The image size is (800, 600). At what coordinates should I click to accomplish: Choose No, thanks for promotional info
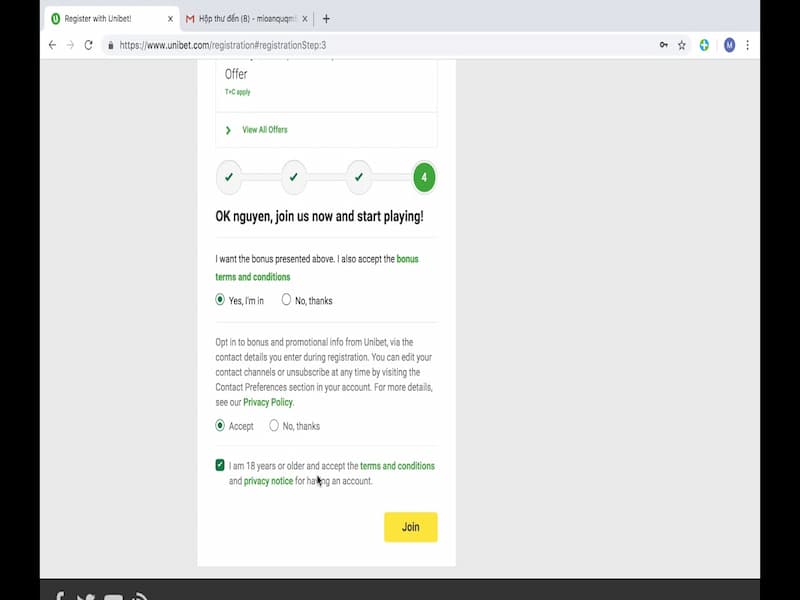click(274, 425)
